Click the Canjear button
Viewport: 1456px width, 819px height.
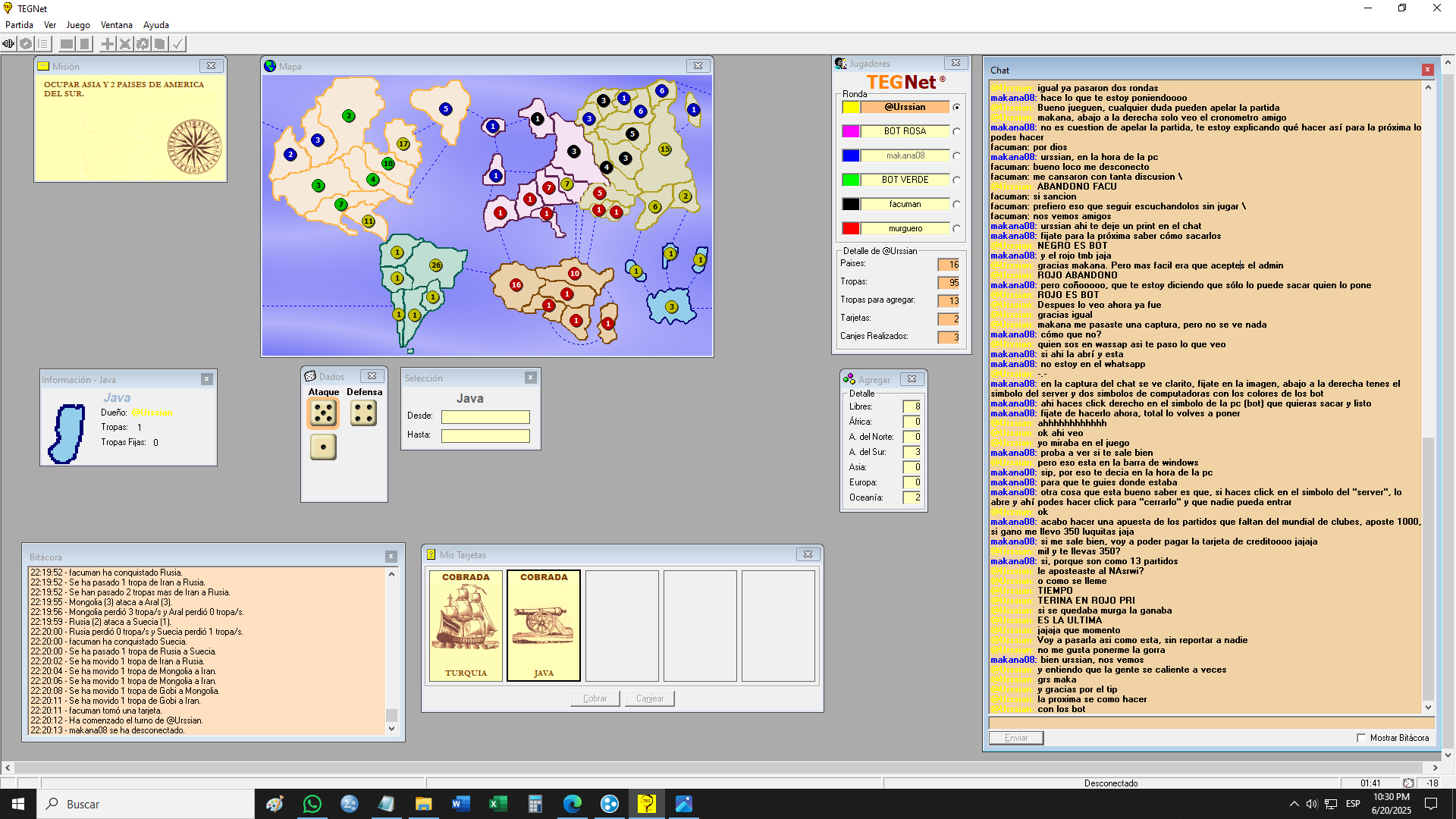pos(650,698)
